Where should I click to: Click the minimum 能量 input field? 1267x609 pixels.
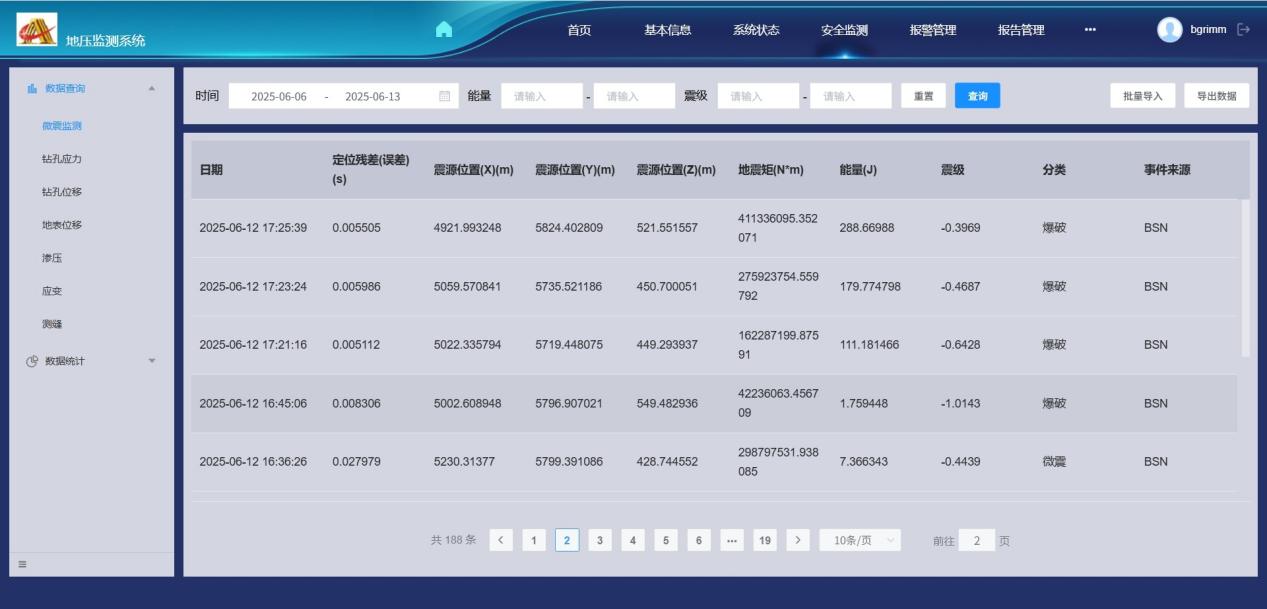coord(541,96)
